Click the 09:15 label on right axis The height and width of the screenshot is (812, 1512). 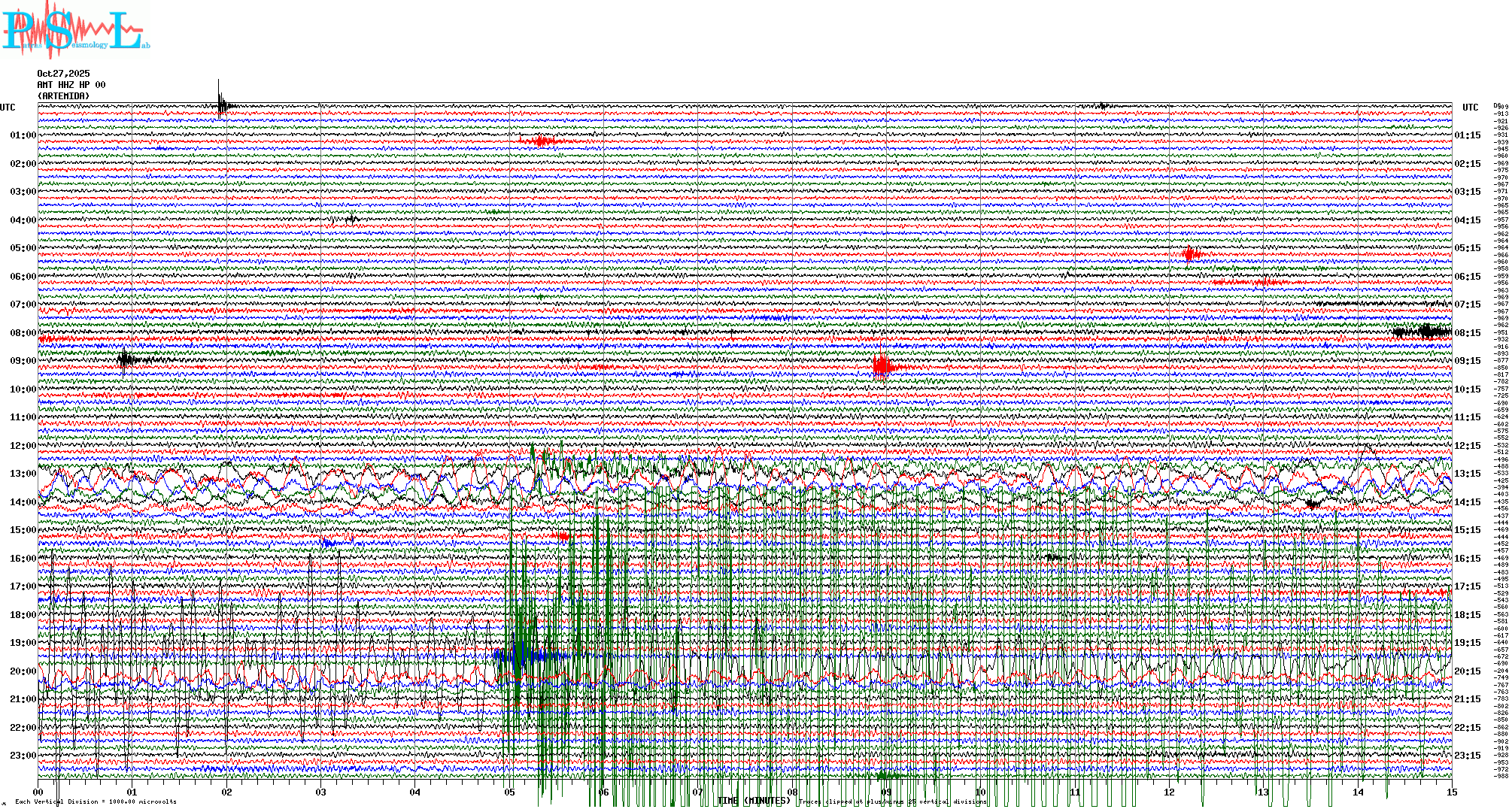pyautogui.click(x=1467, y=361)
